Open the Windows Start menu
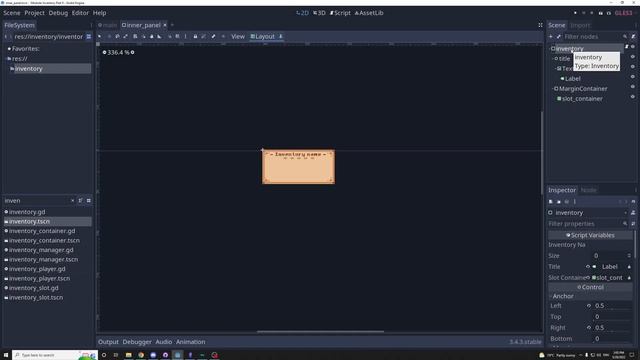This screenshot has width=640, height=360. [6, 355]
